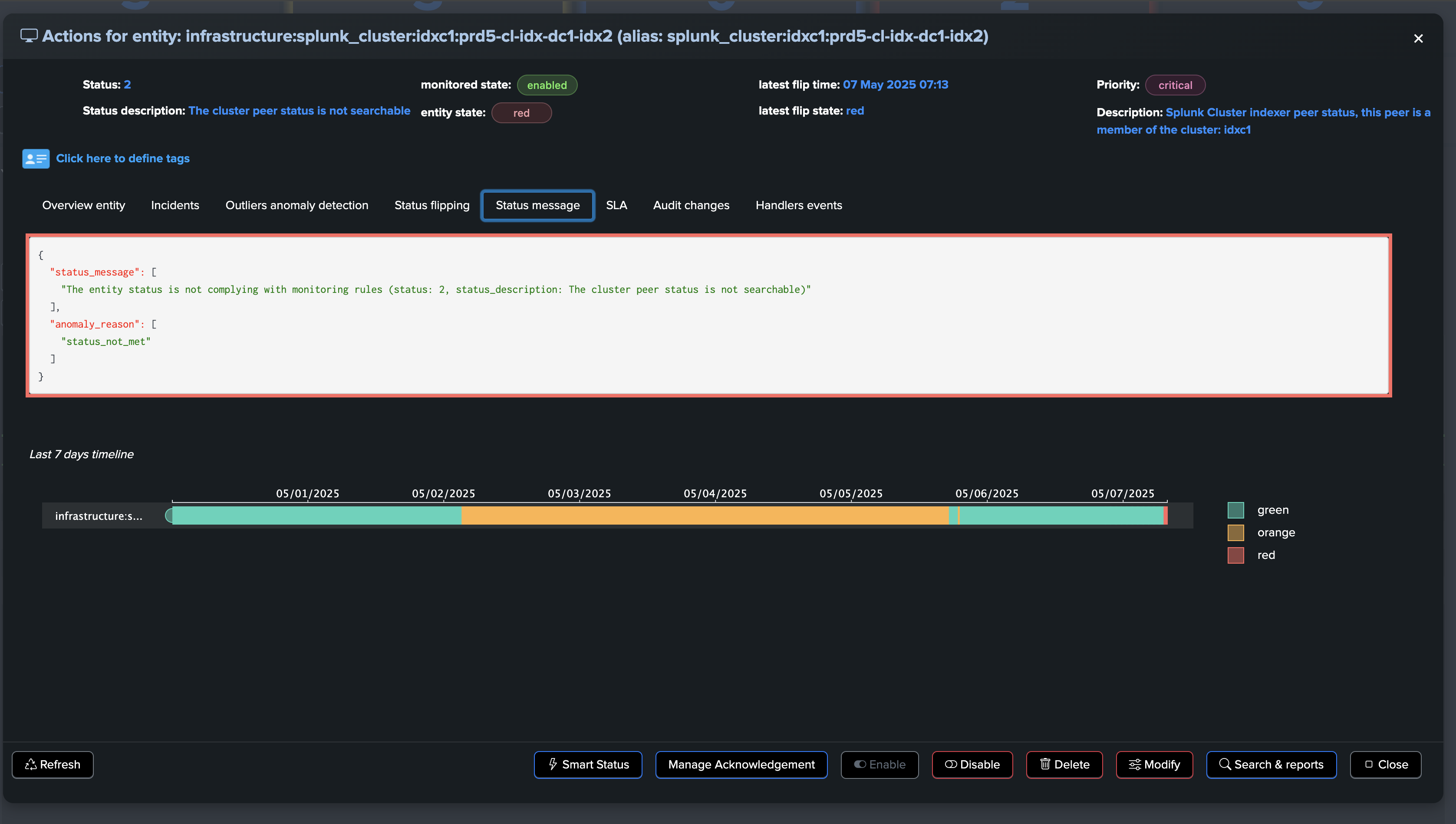
Task: Click the greyed Enable button
Action: [x=880, y=765]
